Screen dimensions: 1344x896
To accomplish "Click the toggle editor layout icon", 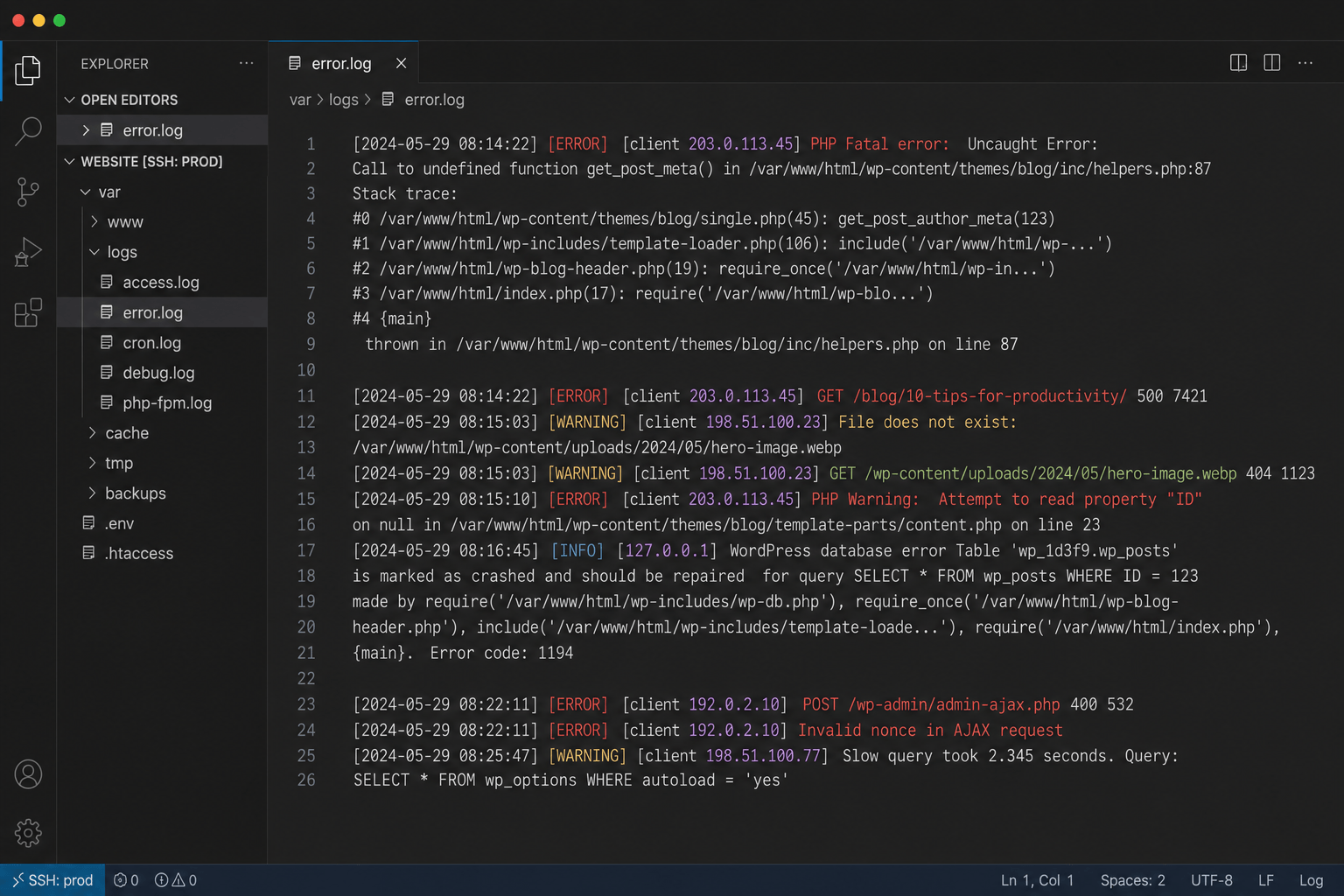I will (1272, 63).
